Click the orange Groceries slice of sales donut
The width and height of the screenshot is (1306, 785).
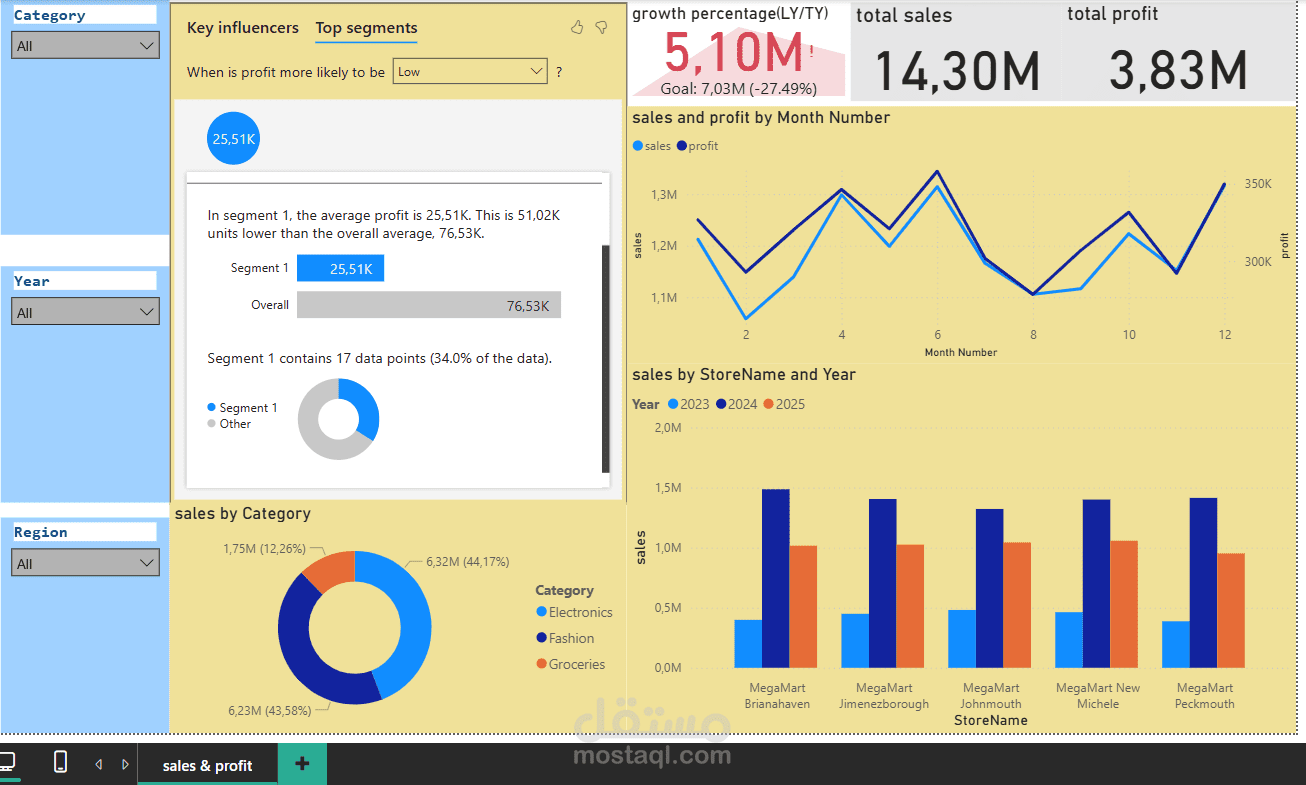click(x=331, y=571)
